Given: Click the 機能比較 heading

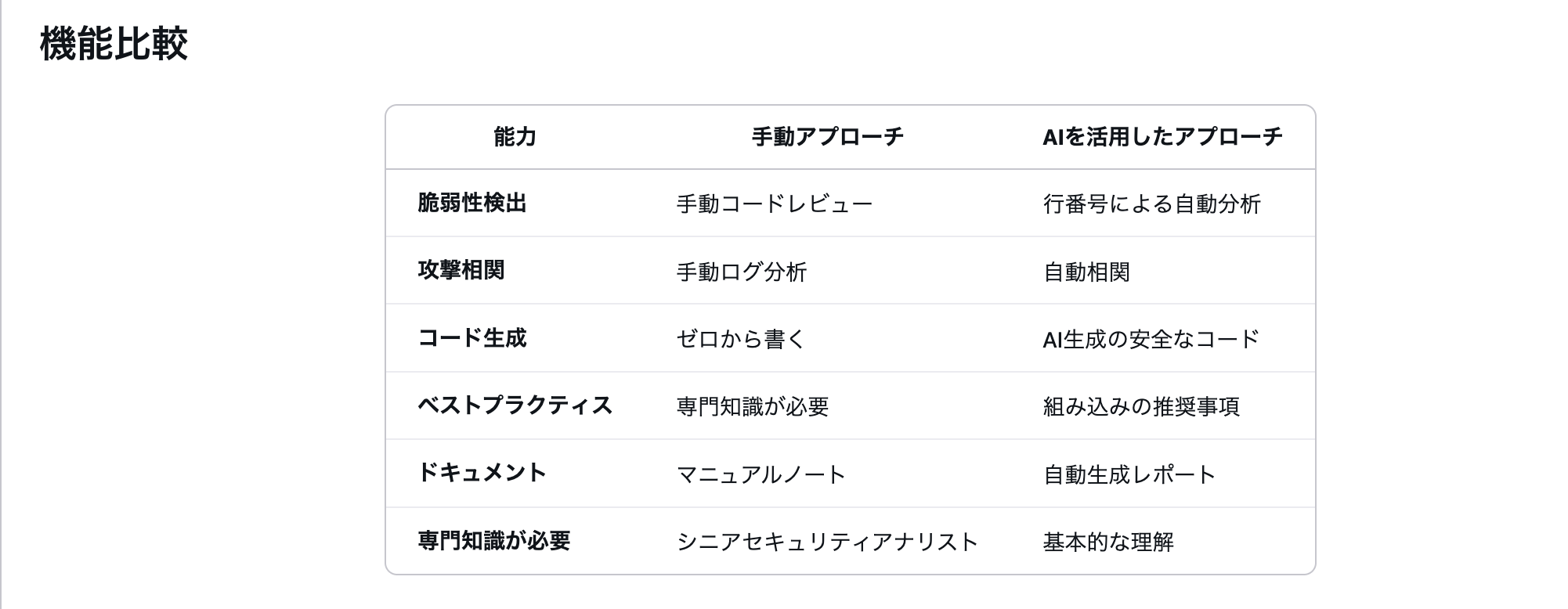Looking at the screenshot, I should [114, 44].
